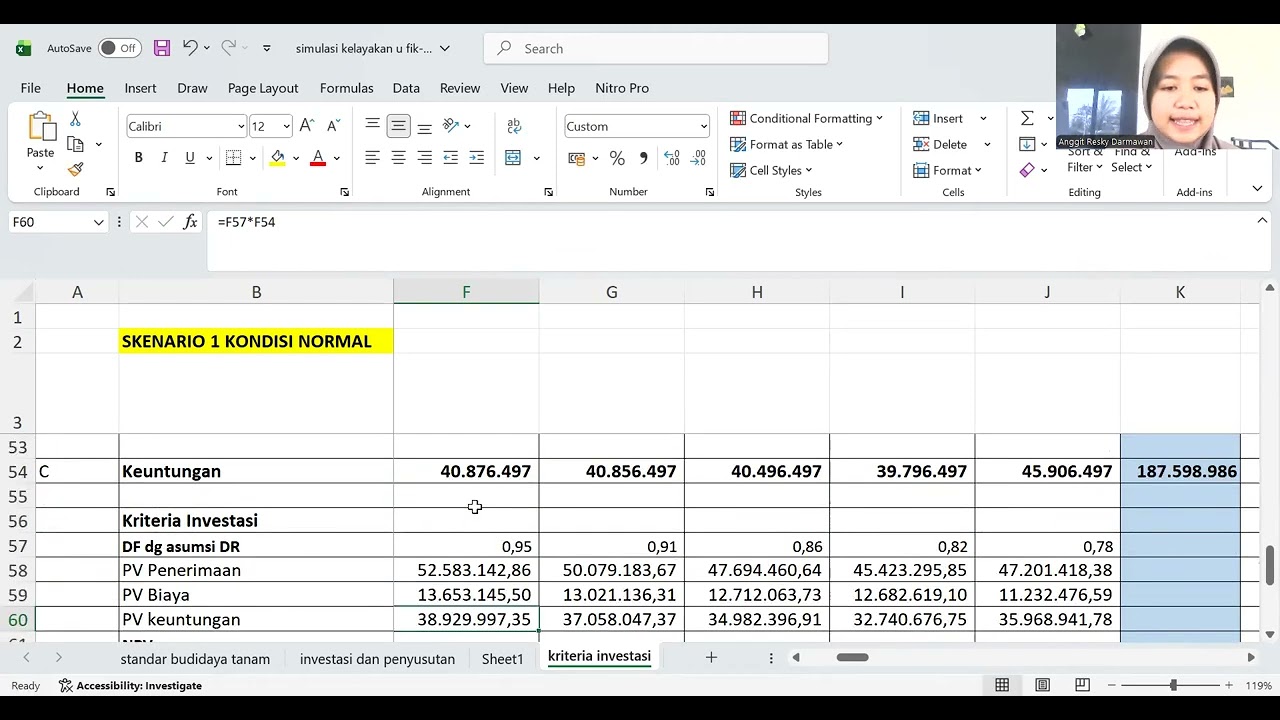Open Format as Table dropdown
This screenshot has height=720, width=1280.
[786, 144]
